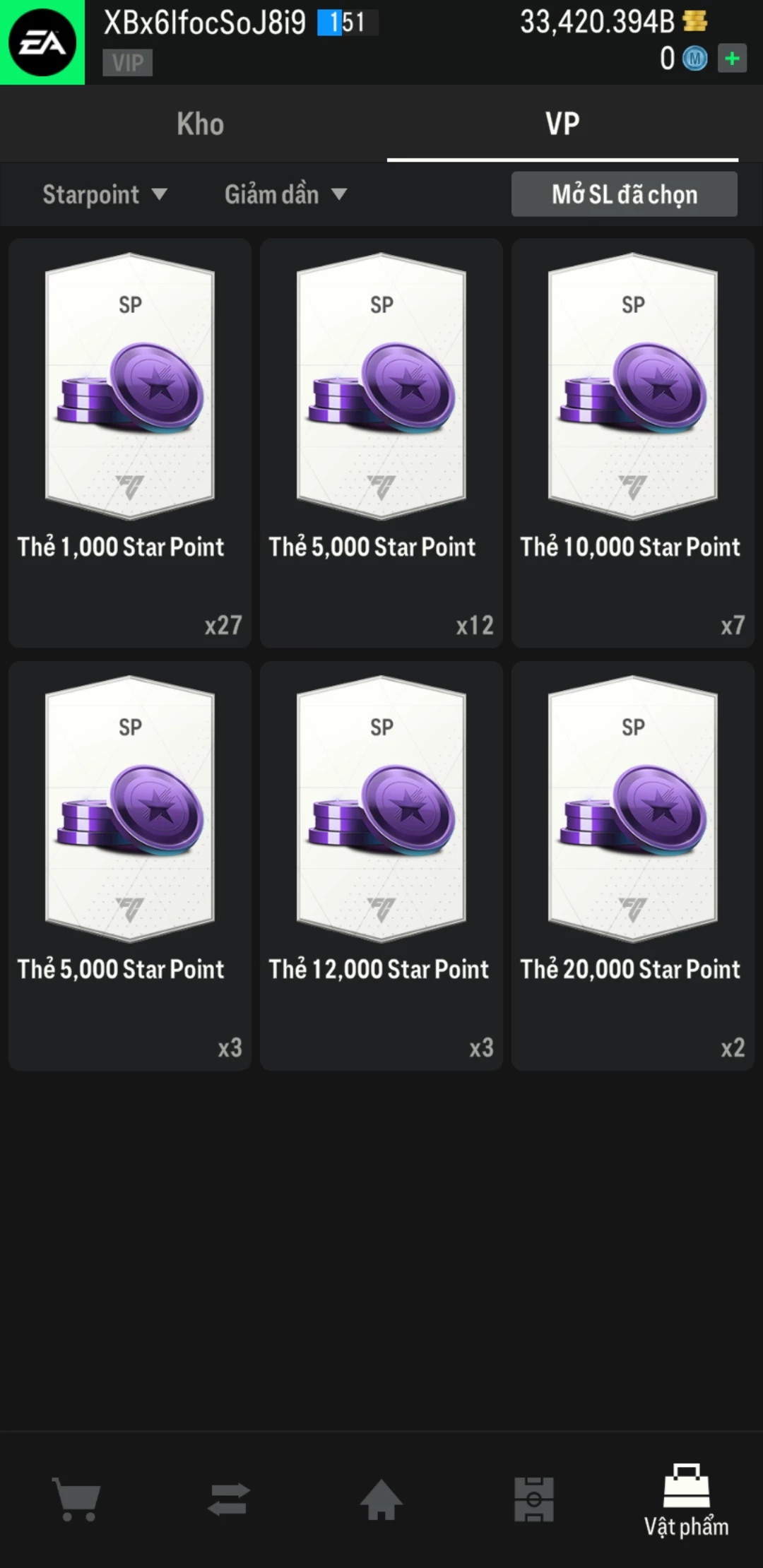The height and width of the screenshot is (1568, 763).
Task: Tap the gold coins balance icon
Action: [x=695, y=22]
